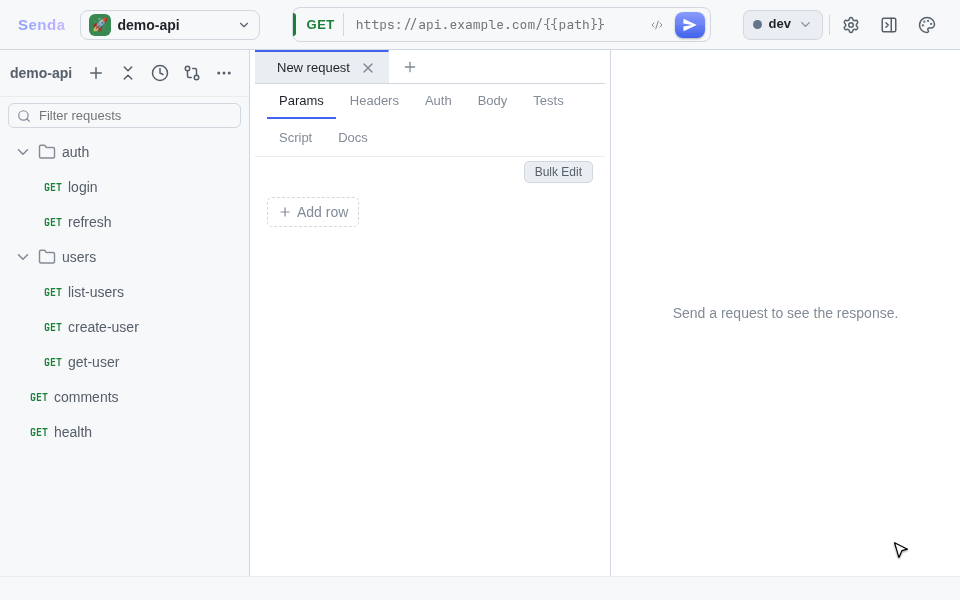960x600 pixels.
Task: Switch to the Params tab
Action: (x=301, y=101)
